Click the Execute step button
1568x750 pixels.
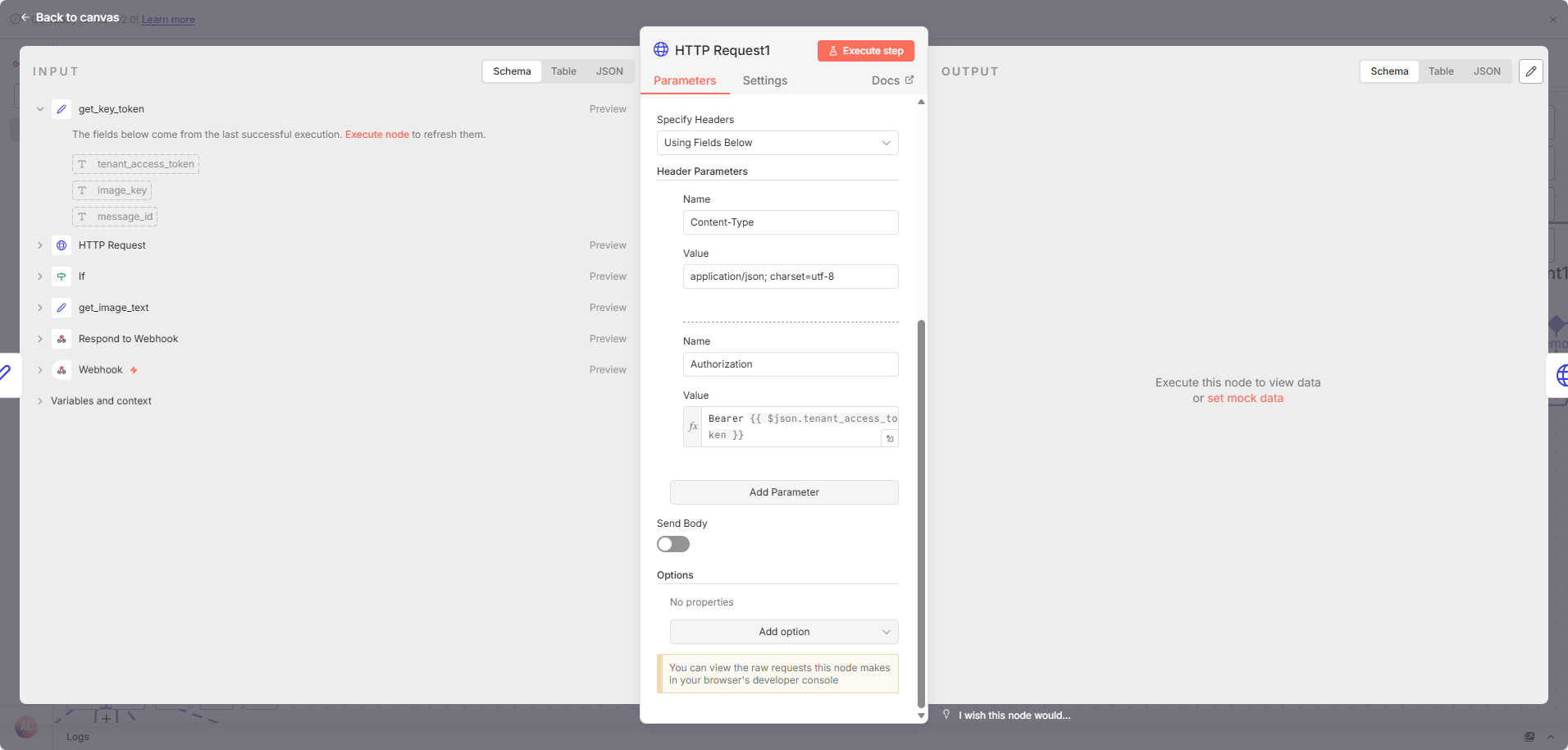point(865,51)
